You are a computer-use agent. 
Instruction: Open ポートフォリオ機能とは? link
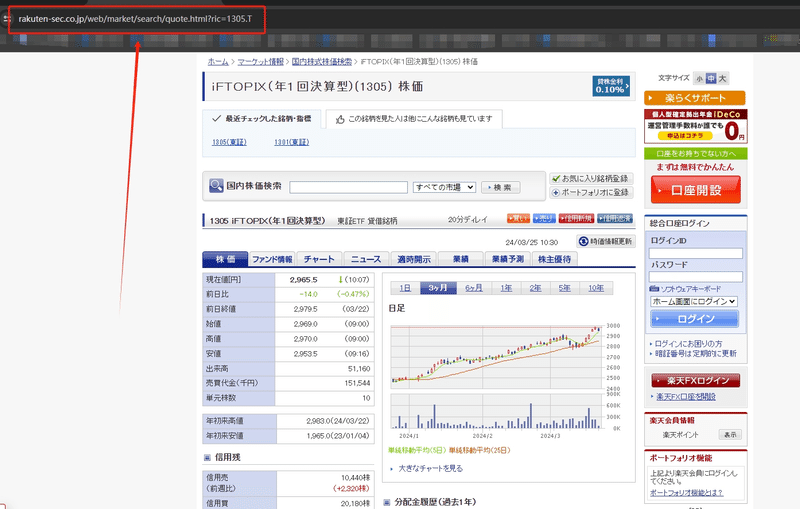tap(686, 493)
